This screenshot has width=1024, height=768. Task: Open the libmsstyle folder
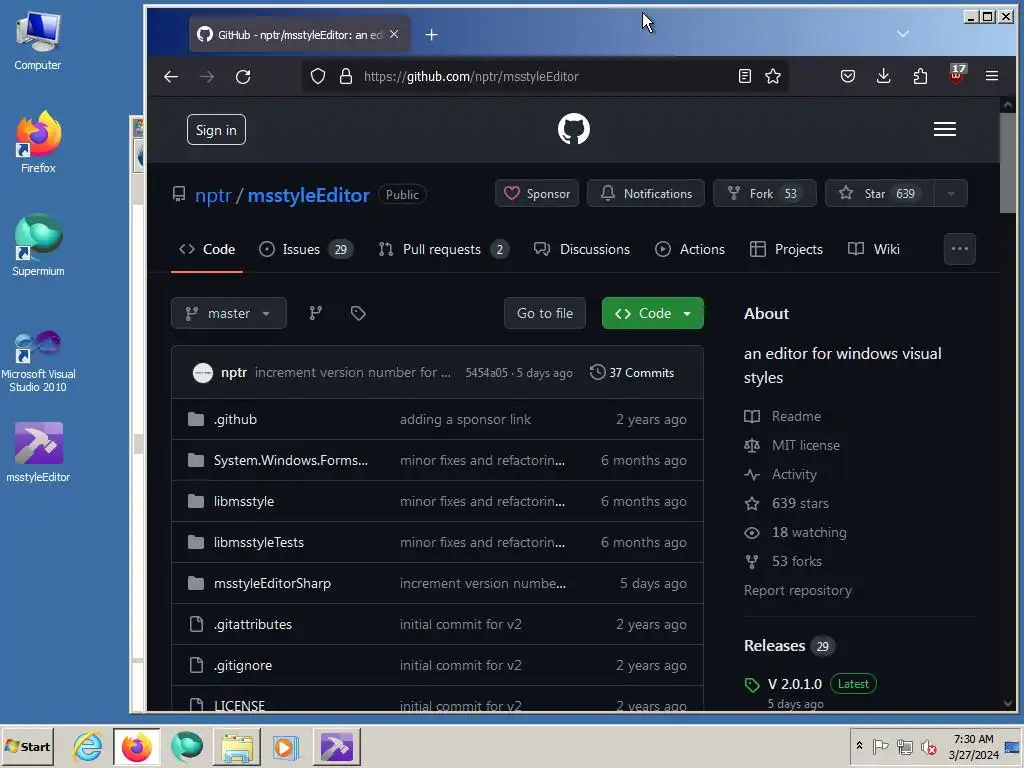pyautogui.click(x=244, y=502)
